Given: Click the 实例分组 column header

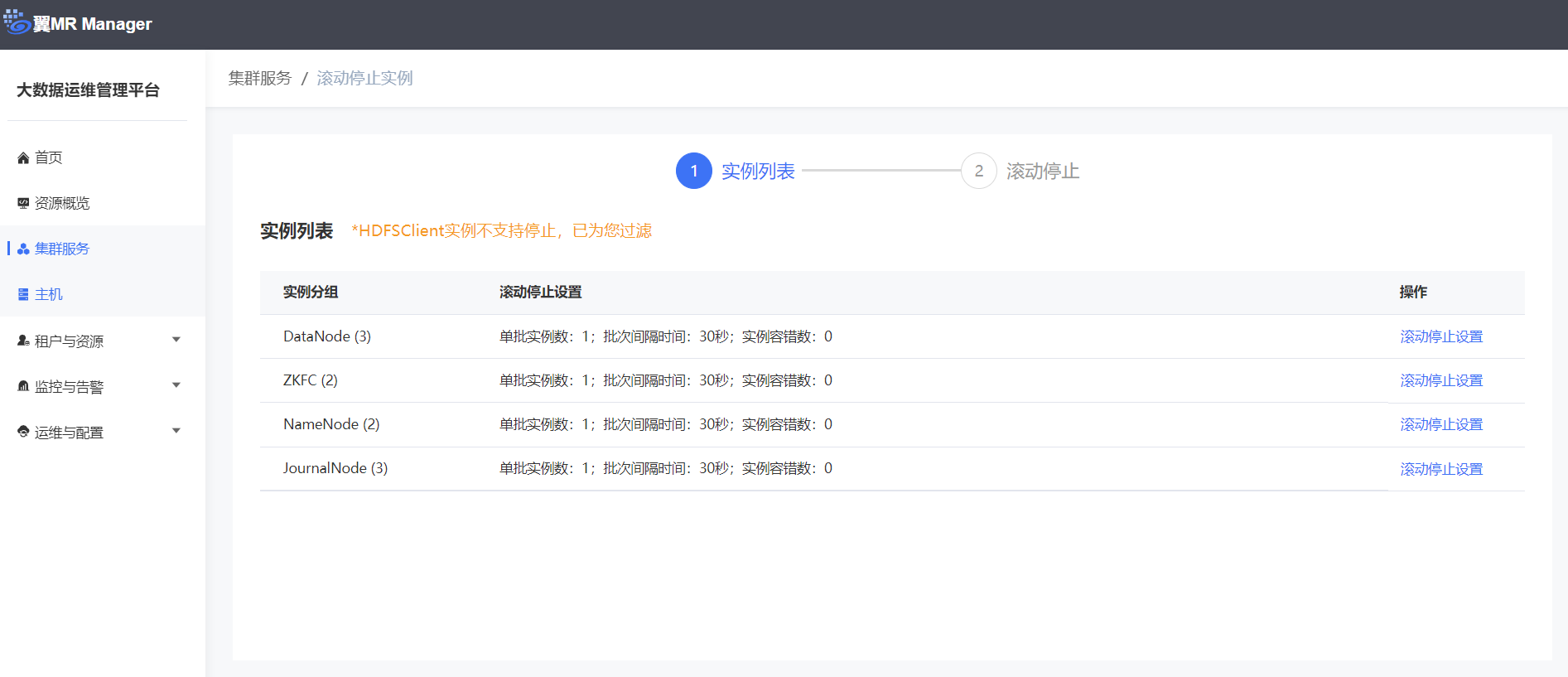Looking at the screenshot, I should (311, 292).
